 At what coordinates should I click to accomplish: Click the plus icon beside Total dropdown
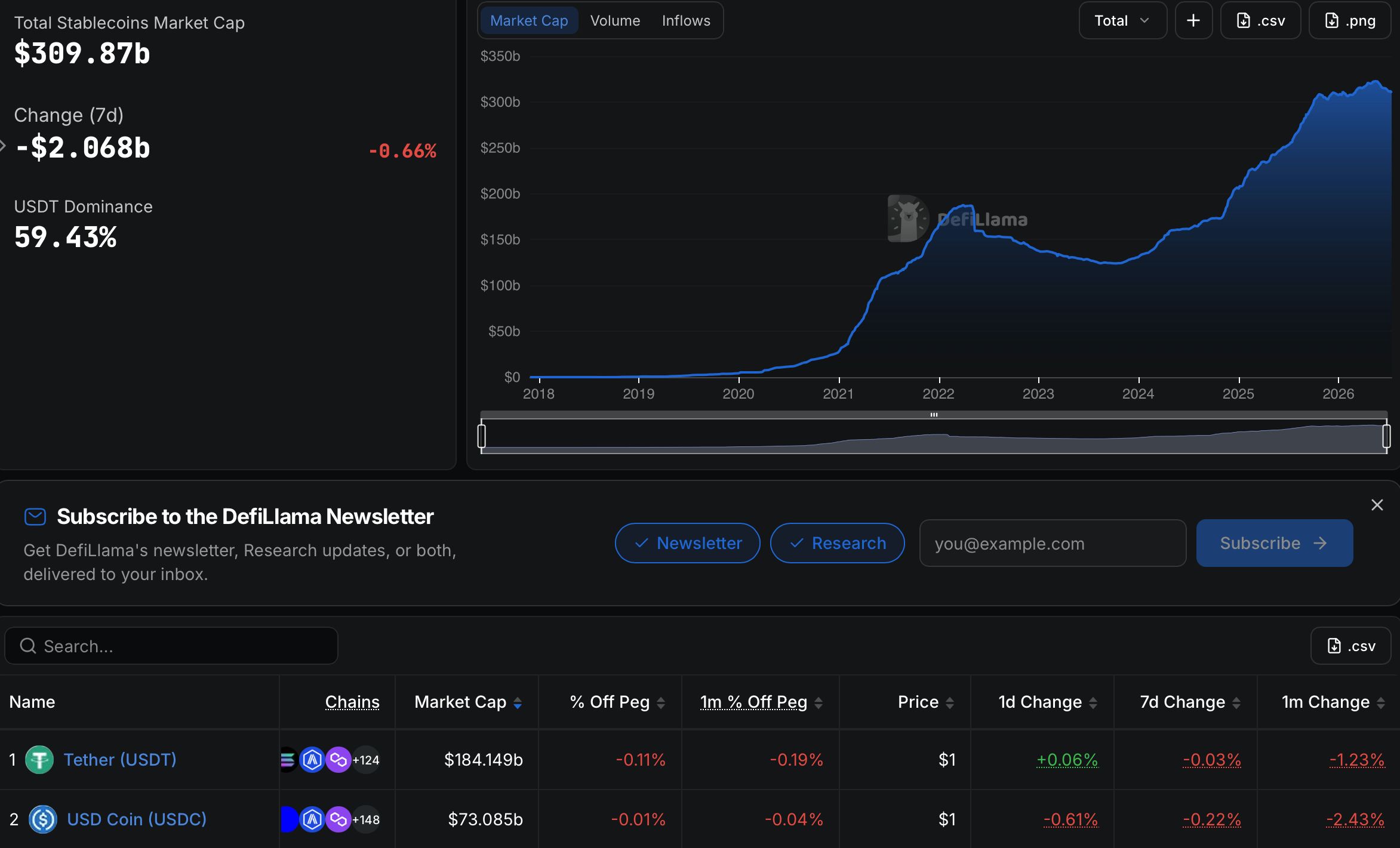point(1193,21)
